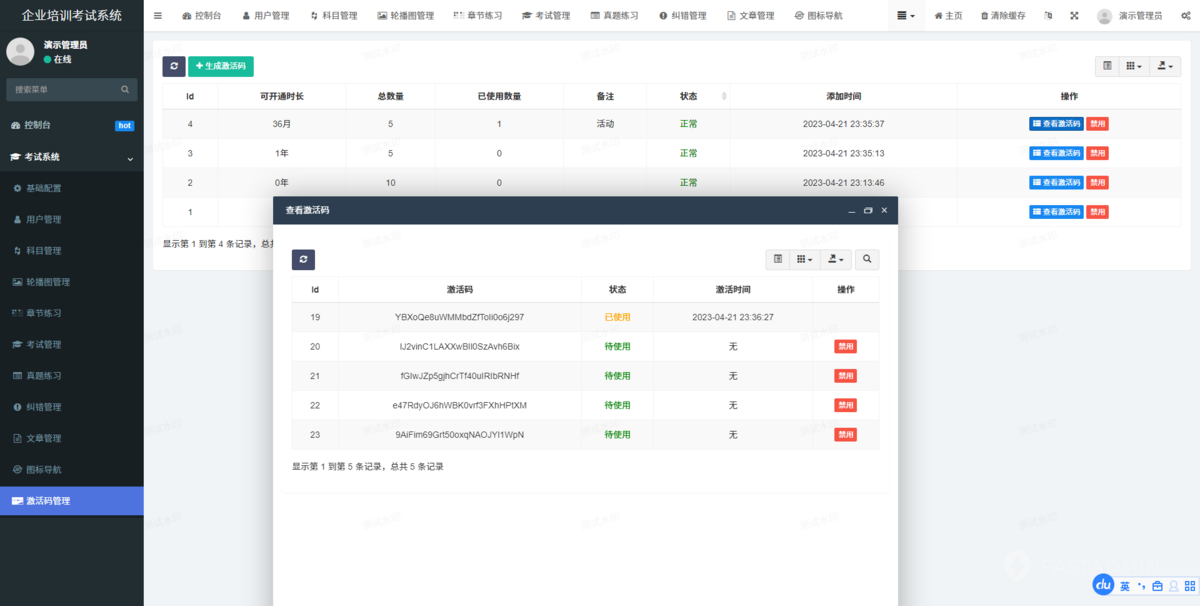Click the refresh icon above the main table
The image size is (1200, 606).
tap(174, 65)
